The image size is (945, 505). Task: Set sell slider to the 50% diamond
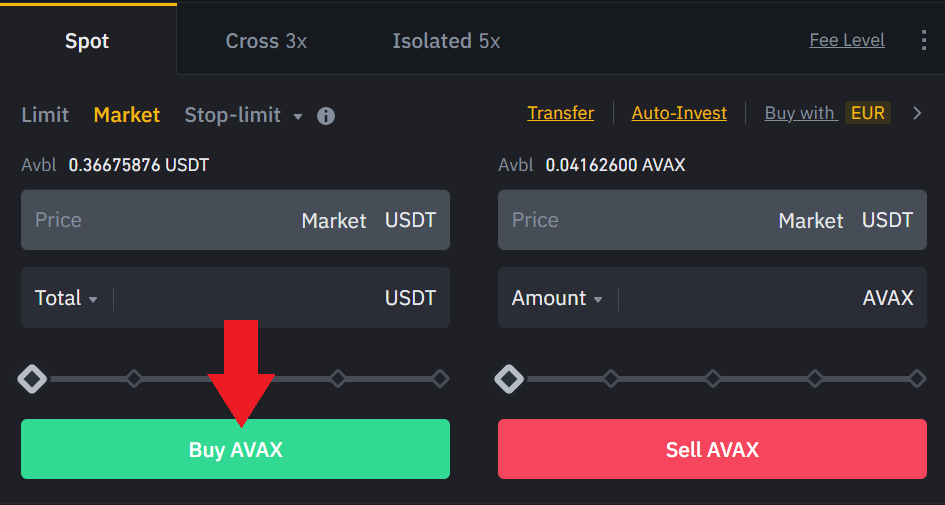point(713,379)
